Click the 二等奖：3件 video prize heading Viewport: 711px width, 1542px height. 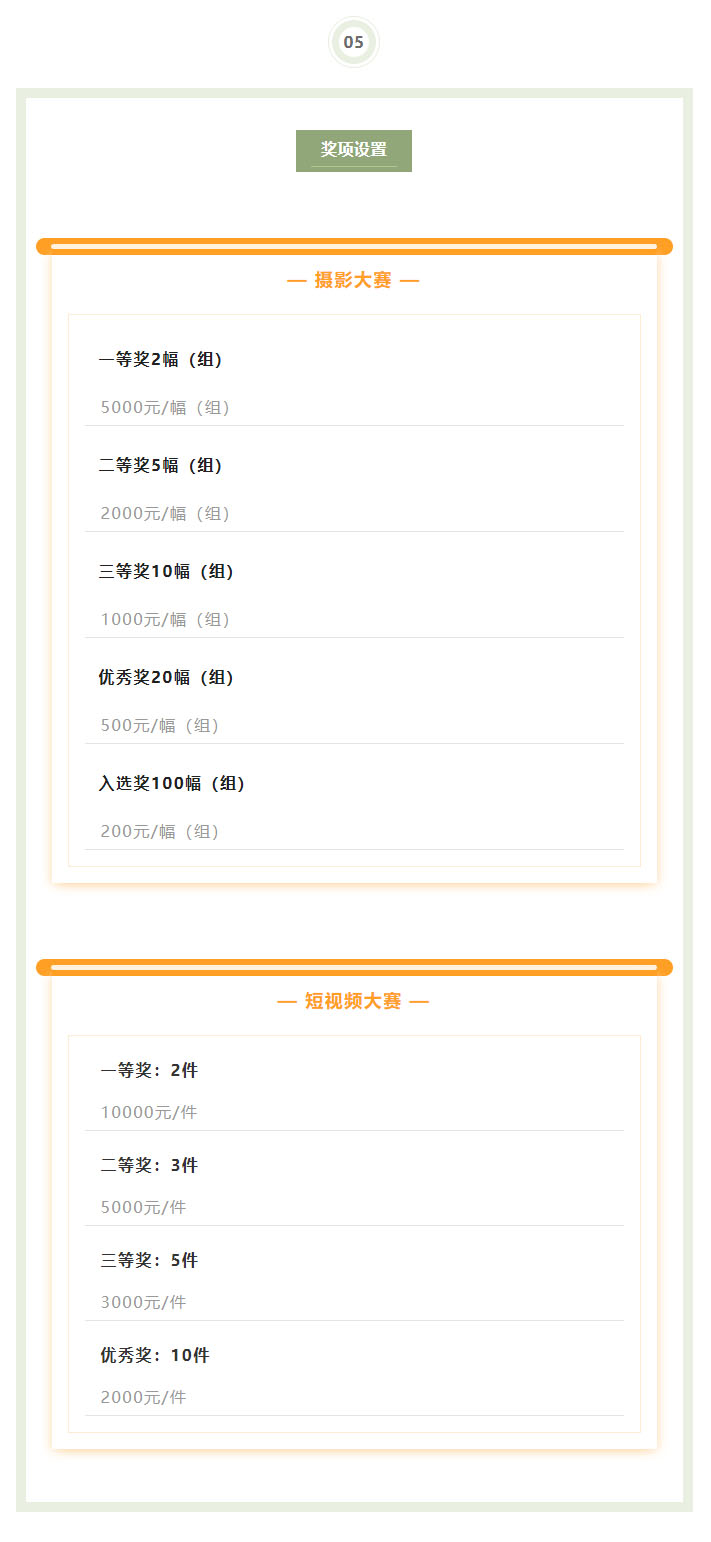click(149, 1166)
